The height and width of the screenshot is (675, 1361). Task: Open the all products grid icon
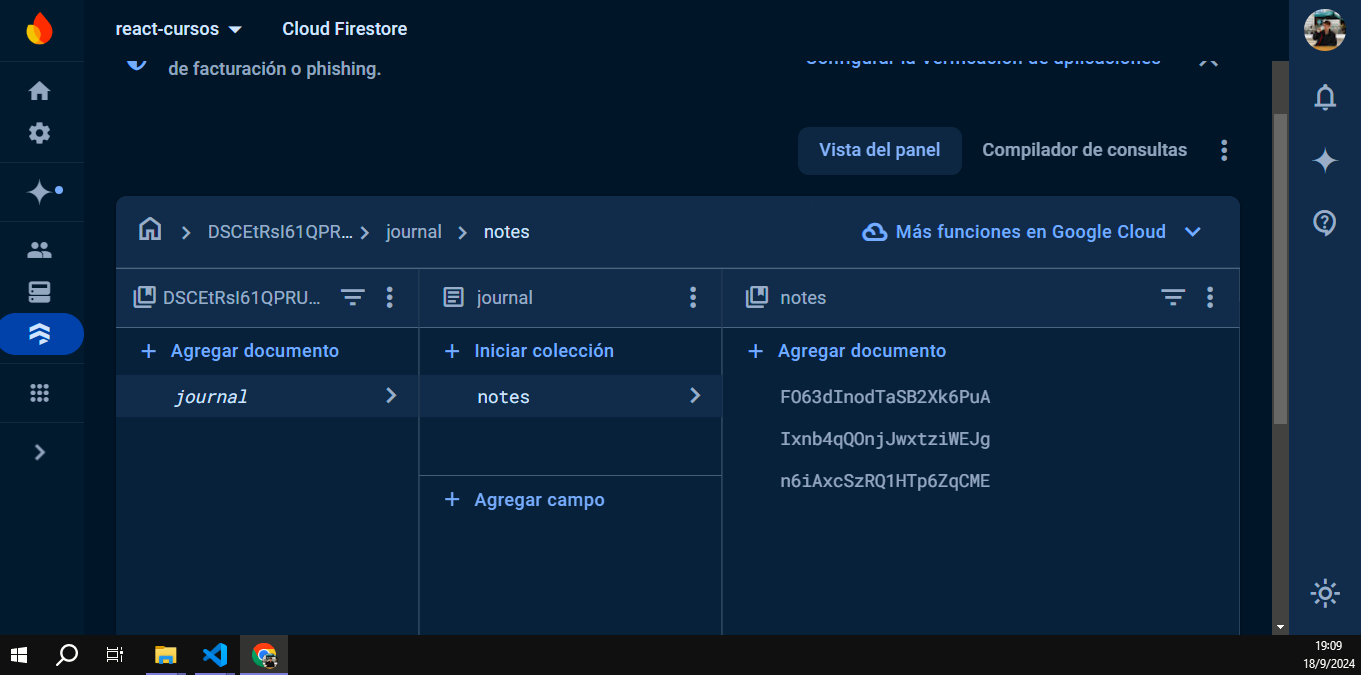click(39, 393)
